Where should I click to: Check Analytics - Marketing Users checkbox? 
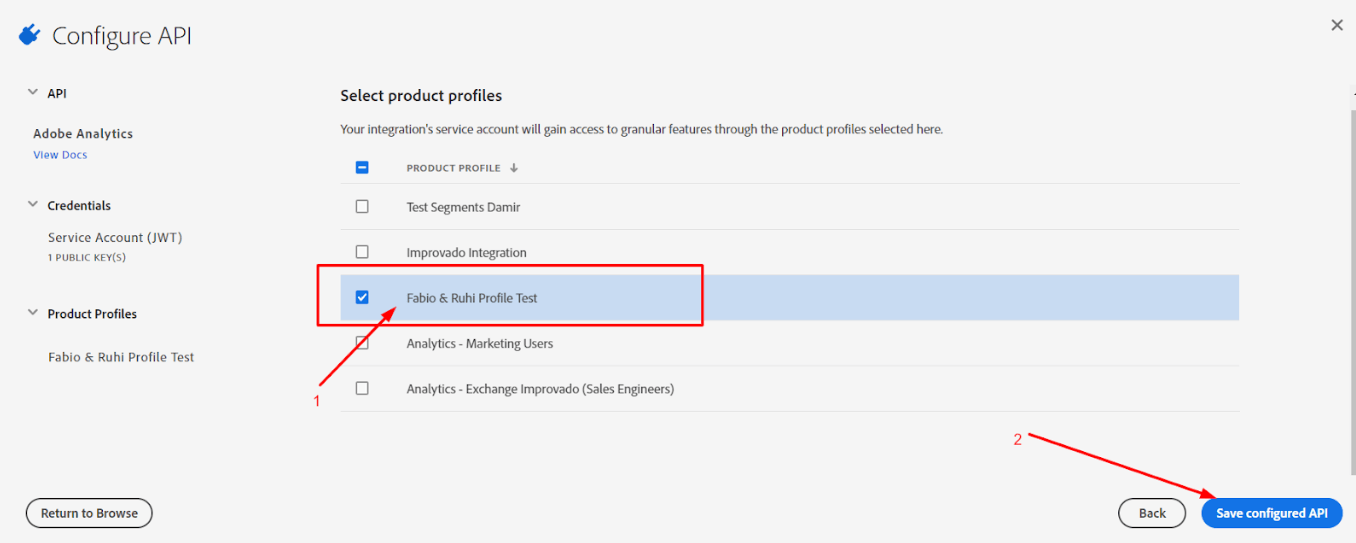click(362, 343)
